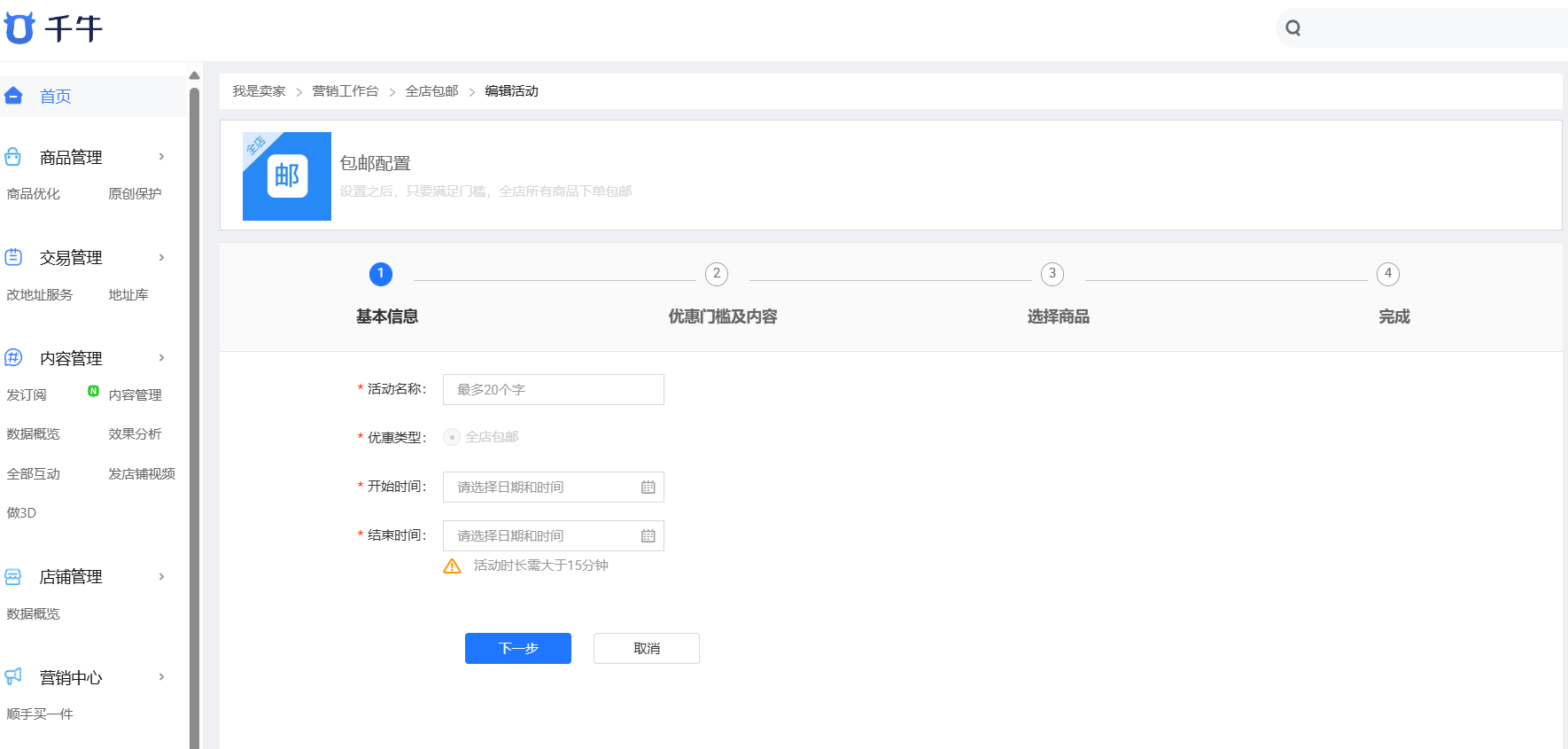Viewport: 1568px width, 749px height.
Task: Click the 商品管理 shopping bag icon
Action: click(13, 157)
